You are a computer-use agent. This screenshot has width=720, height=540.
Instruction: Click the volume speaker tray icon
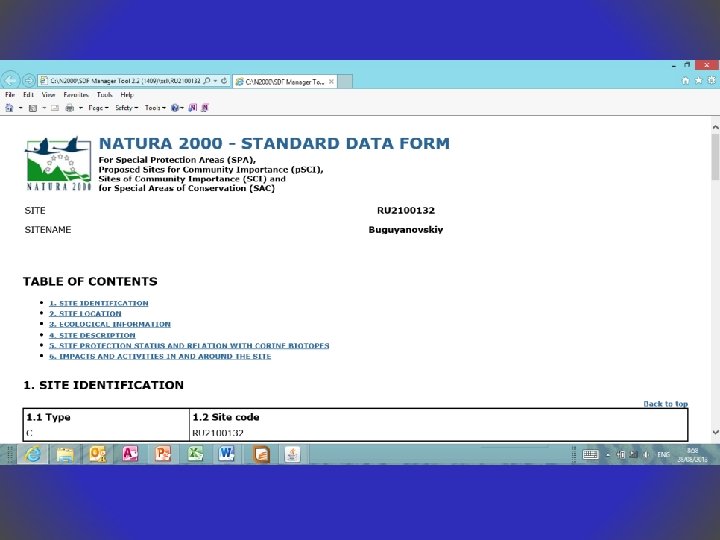click(646, 455)
